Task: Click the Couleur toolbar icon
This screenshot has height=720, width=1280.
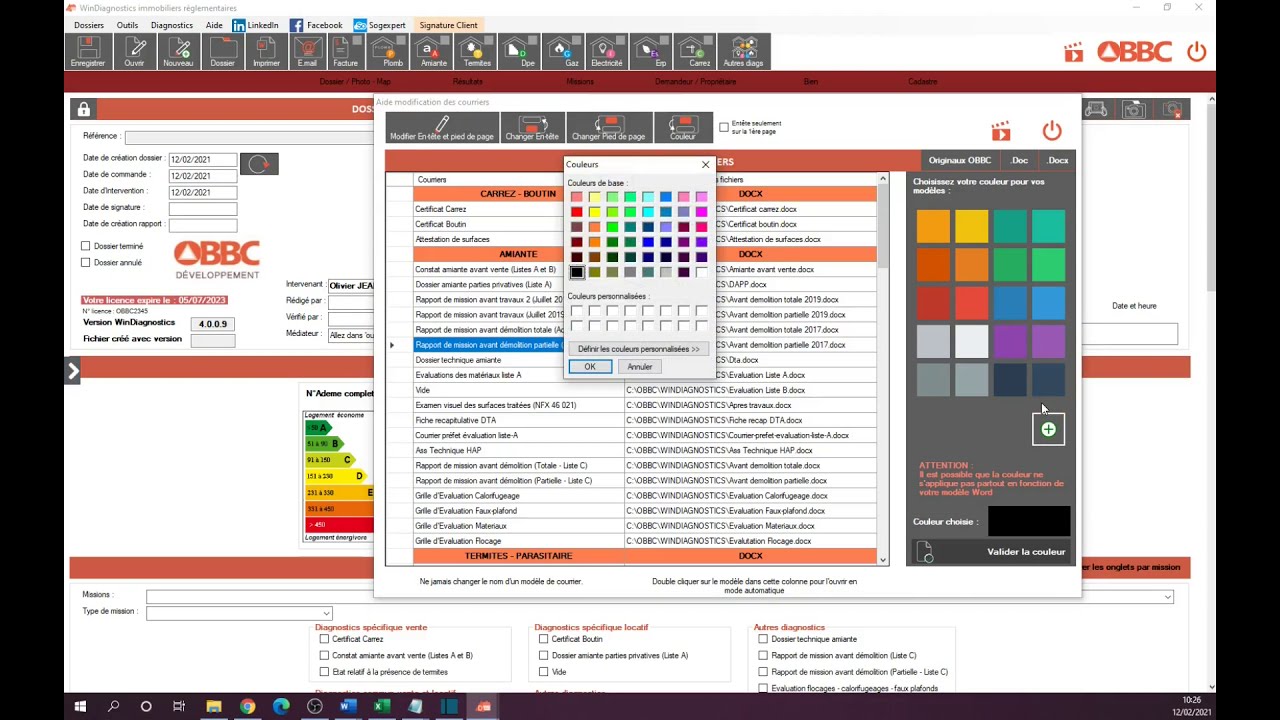Action: point(683,127)
